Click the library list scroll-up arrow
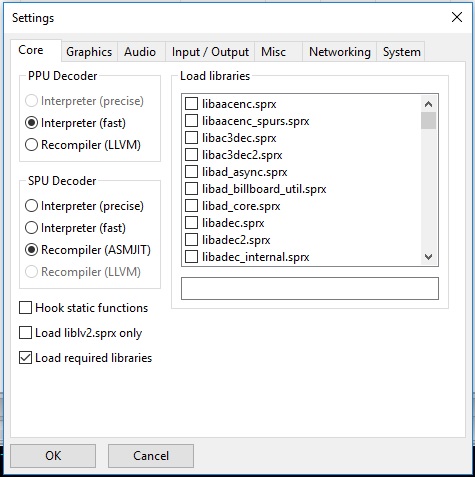475x477 pixels. [428, 104]
